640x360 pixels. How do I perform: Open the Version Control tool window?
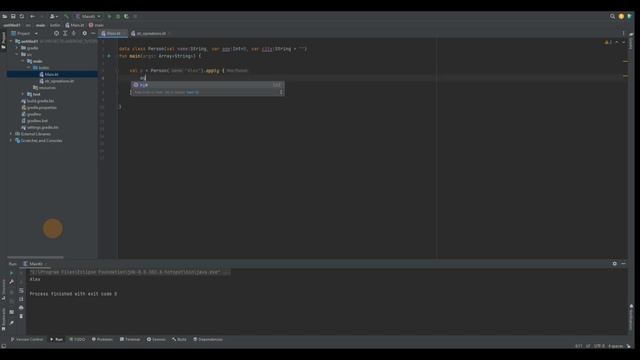pyautogui.click(x=27, y=339)
